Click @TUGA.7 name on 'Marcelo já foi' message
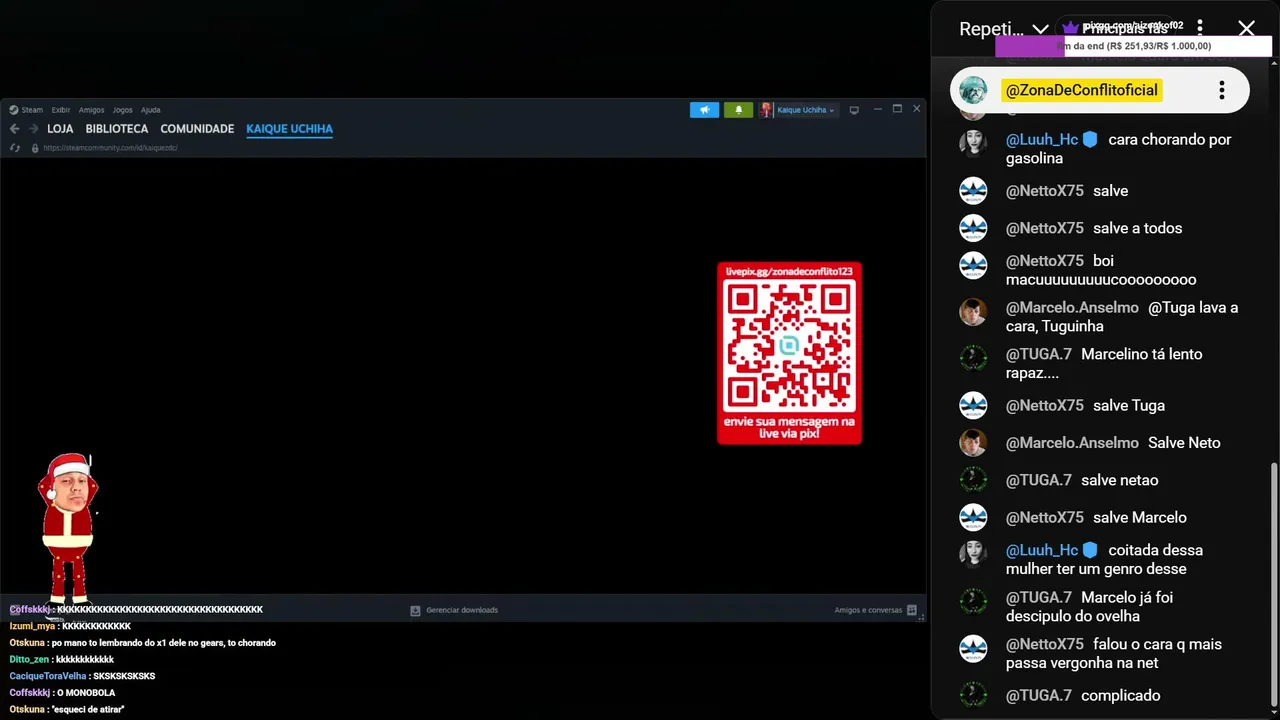 (x=1038, y=597)
